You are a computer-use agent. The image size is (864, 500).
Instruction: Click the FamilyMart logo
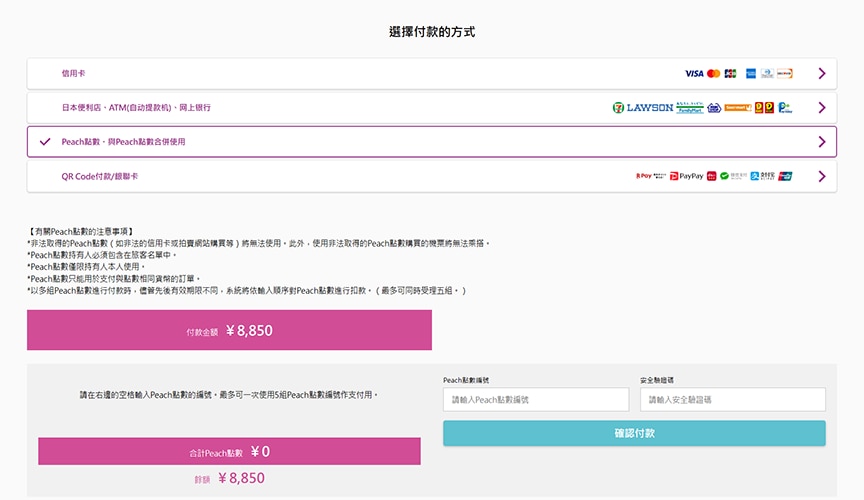pyautogui.click(x=690, y=107)
